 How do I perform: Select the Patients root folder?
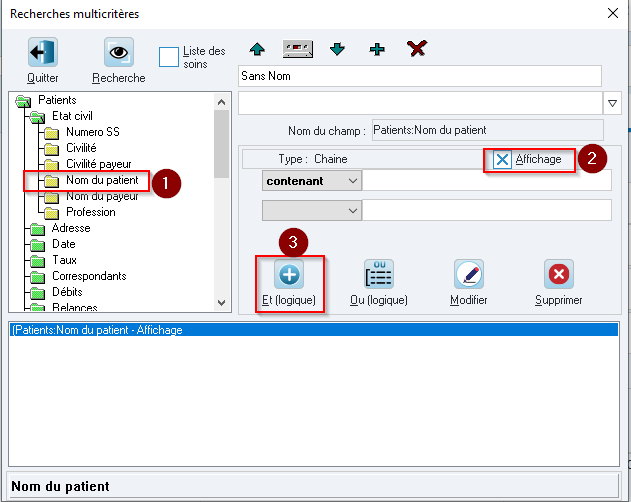(57, 100)
